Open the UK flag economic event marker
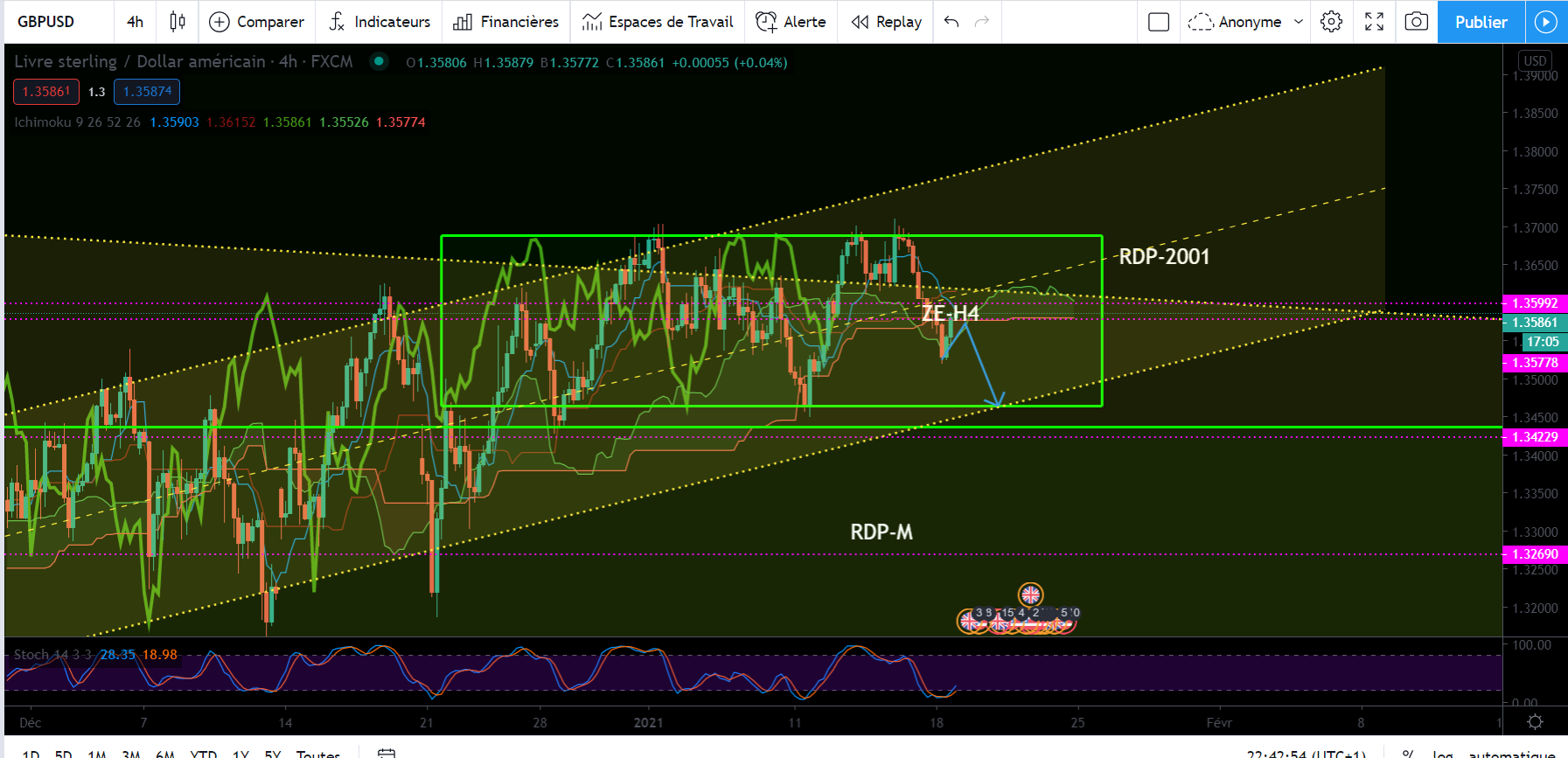 click(x=1031, y=595)
